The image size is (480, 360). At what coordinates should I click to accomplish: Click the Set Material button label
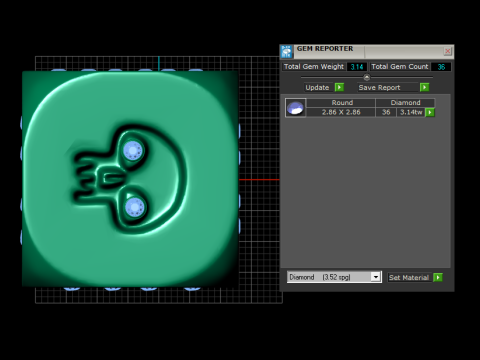[409, 277]
